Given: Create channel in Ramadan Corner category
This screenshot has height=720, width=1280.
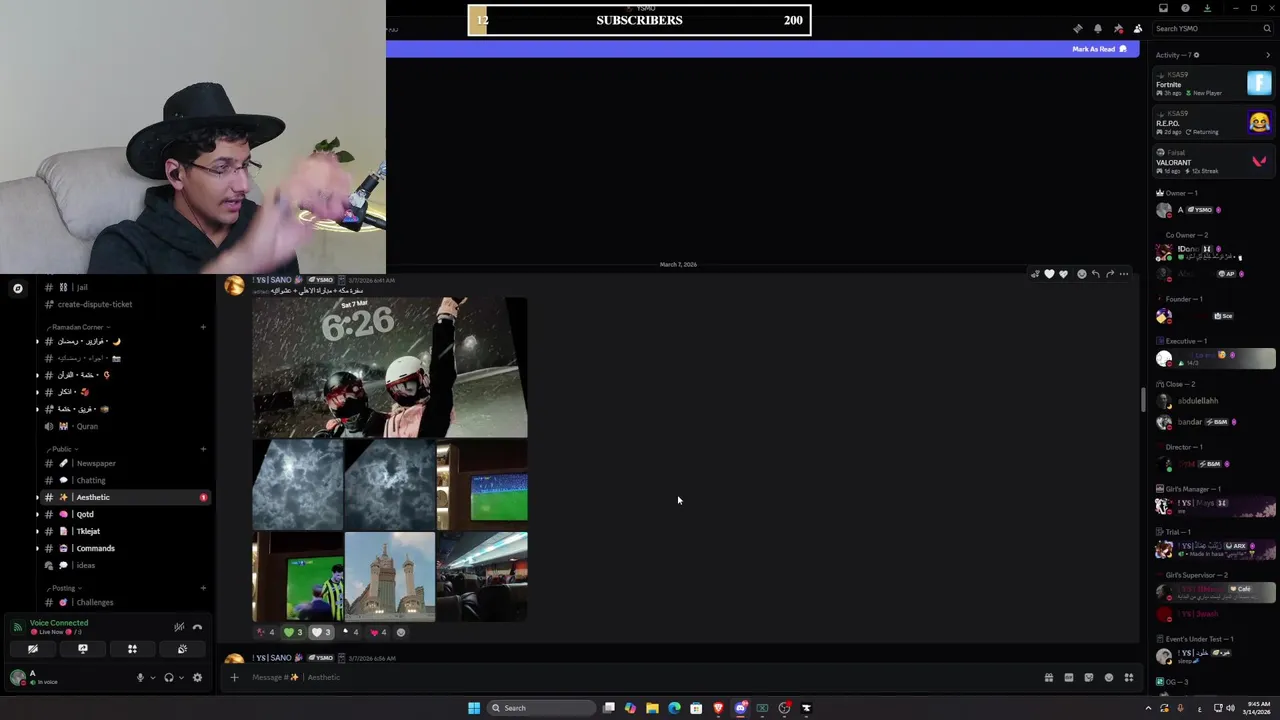Looking at the screenshot, I should click(x=203, y=327).
